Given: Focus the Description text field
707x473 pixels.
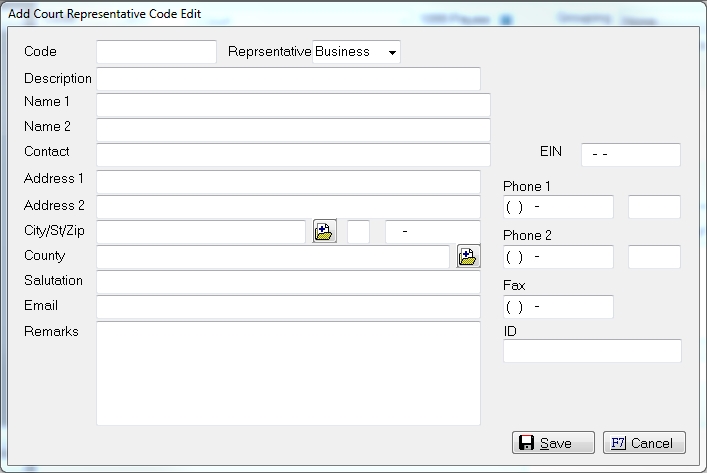Looking at the screenshot, I should tap(288, 79).
